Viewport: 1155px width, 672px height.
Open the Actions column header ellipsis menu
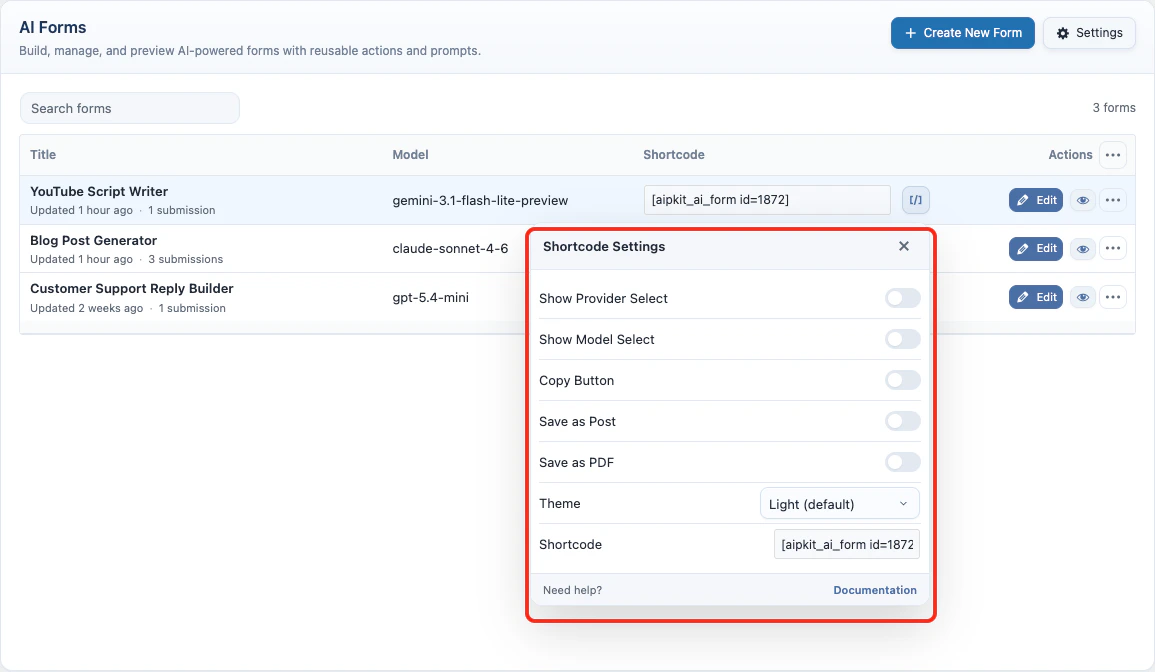(x=1113, y=154)
